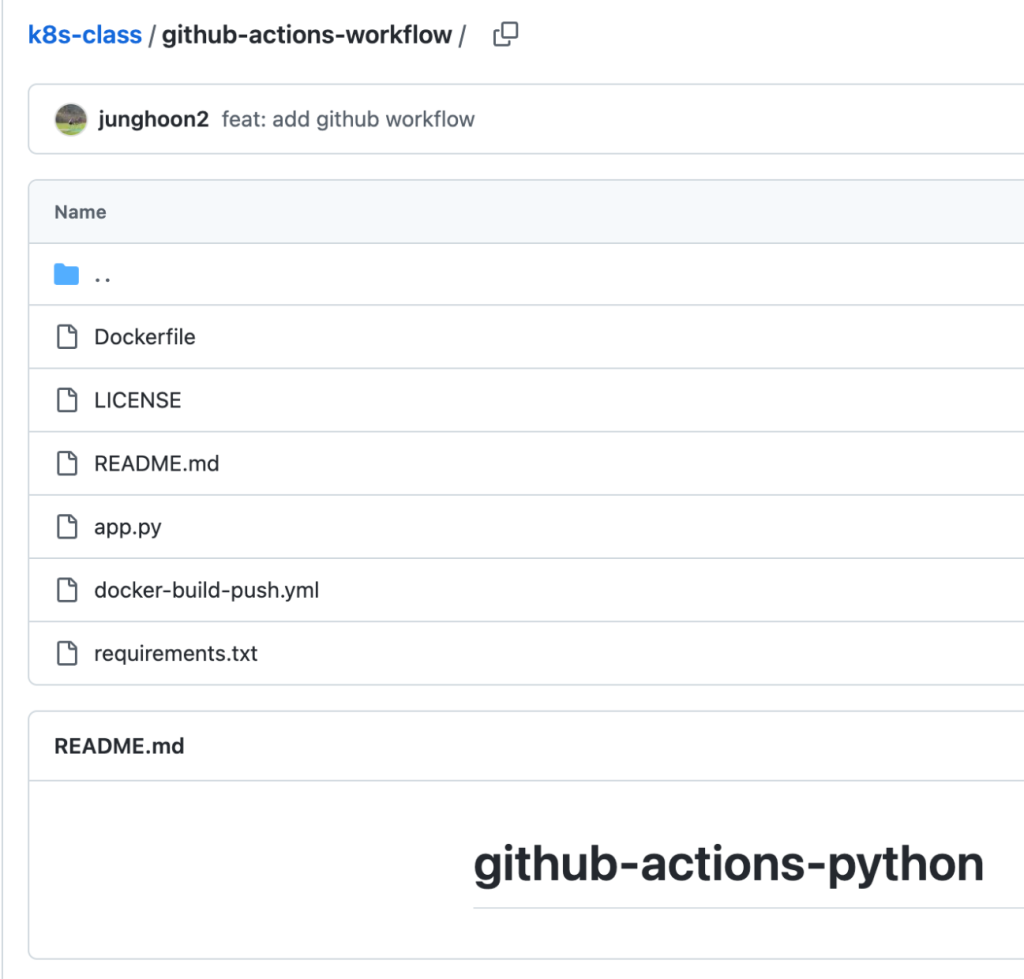Open commit 'feat: add github workflow'

(x=348, y=120)
